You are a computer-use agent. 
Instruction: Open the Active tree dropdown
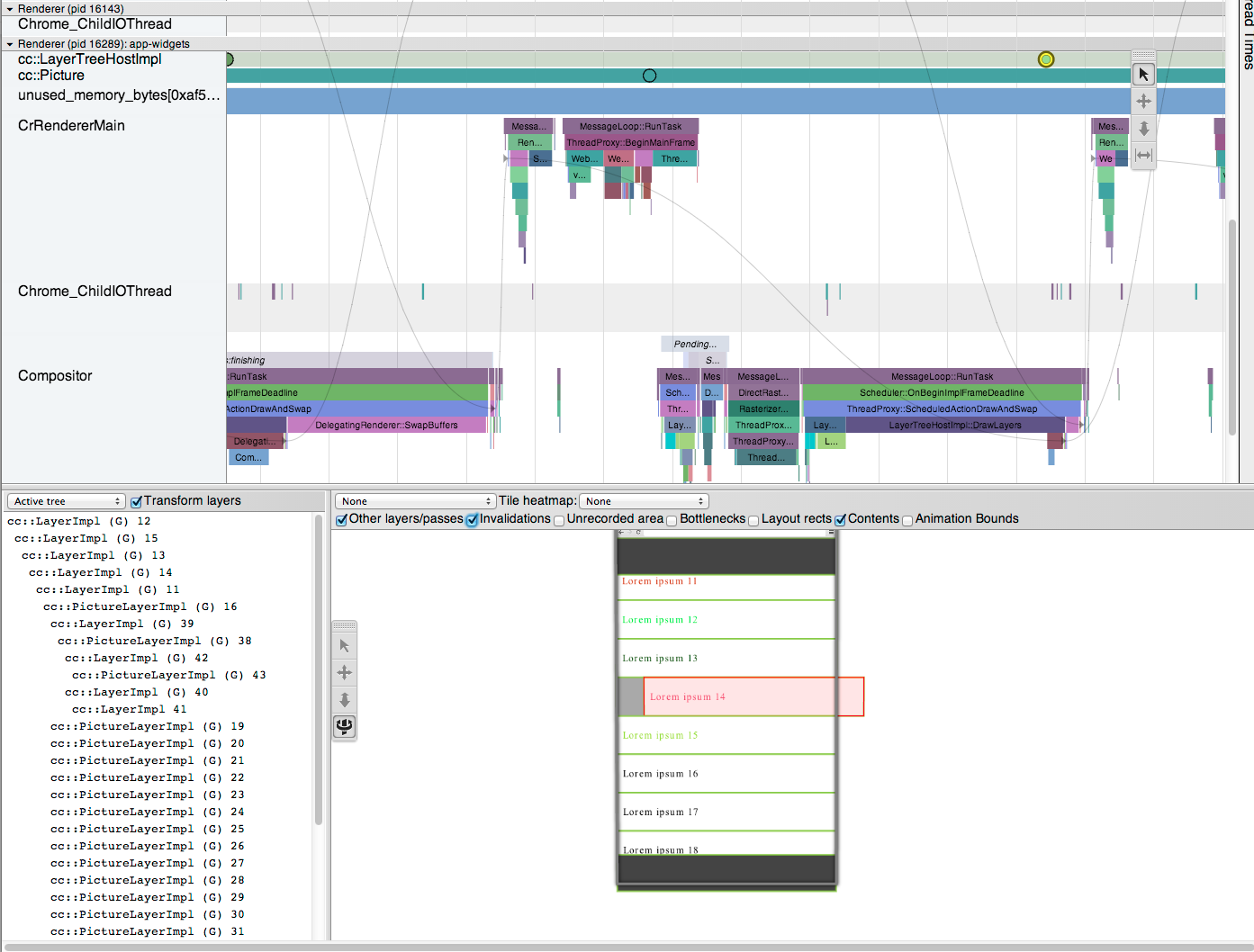coord(66,501)
